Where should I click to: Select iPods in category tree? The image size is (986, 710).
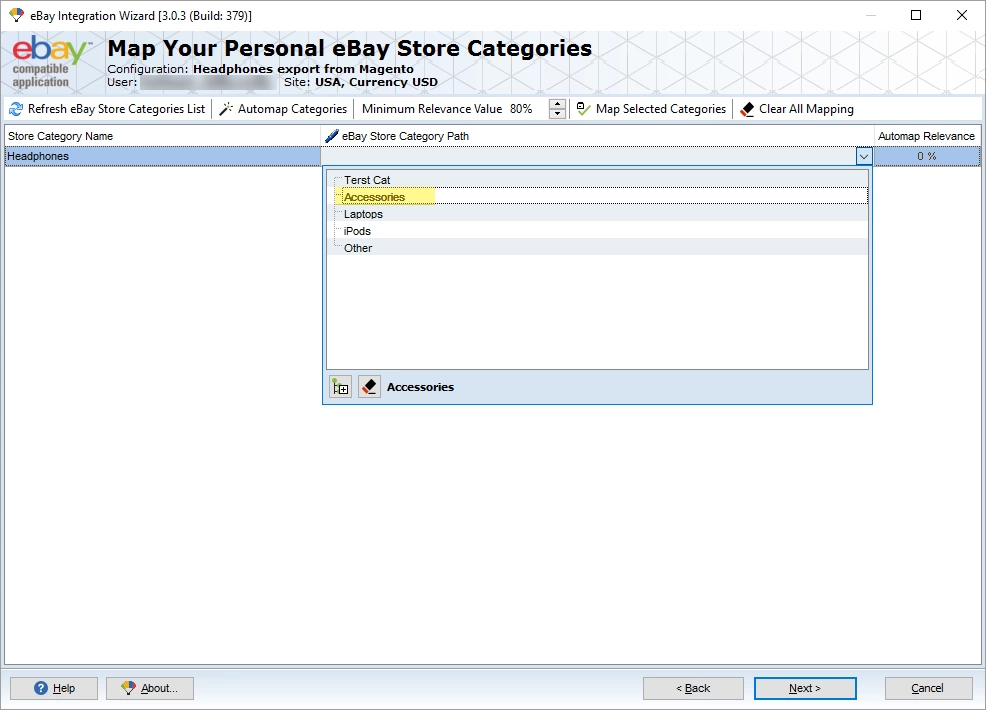tap(357, 231)
